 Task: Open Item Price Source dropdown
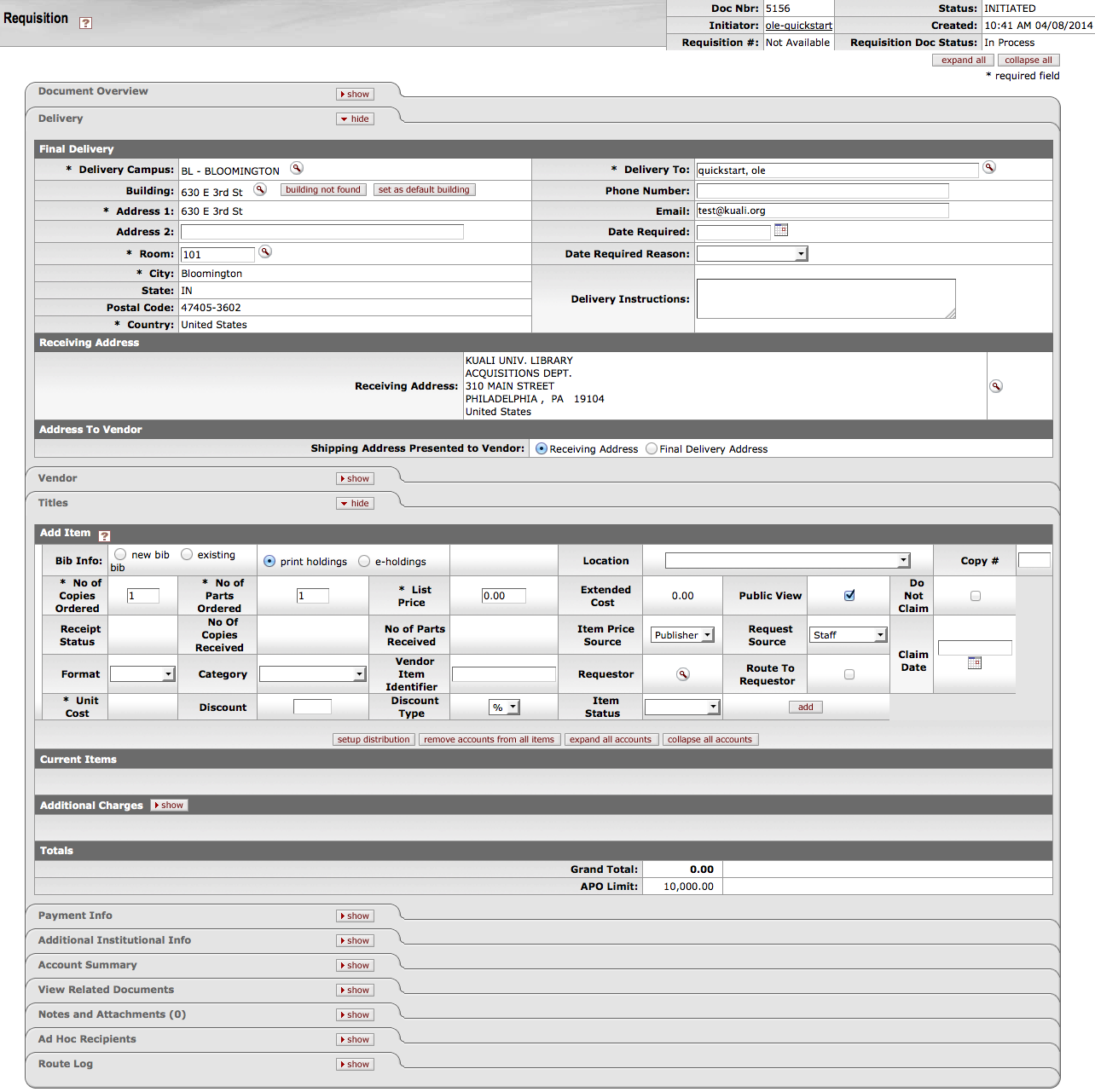[683, 635]
